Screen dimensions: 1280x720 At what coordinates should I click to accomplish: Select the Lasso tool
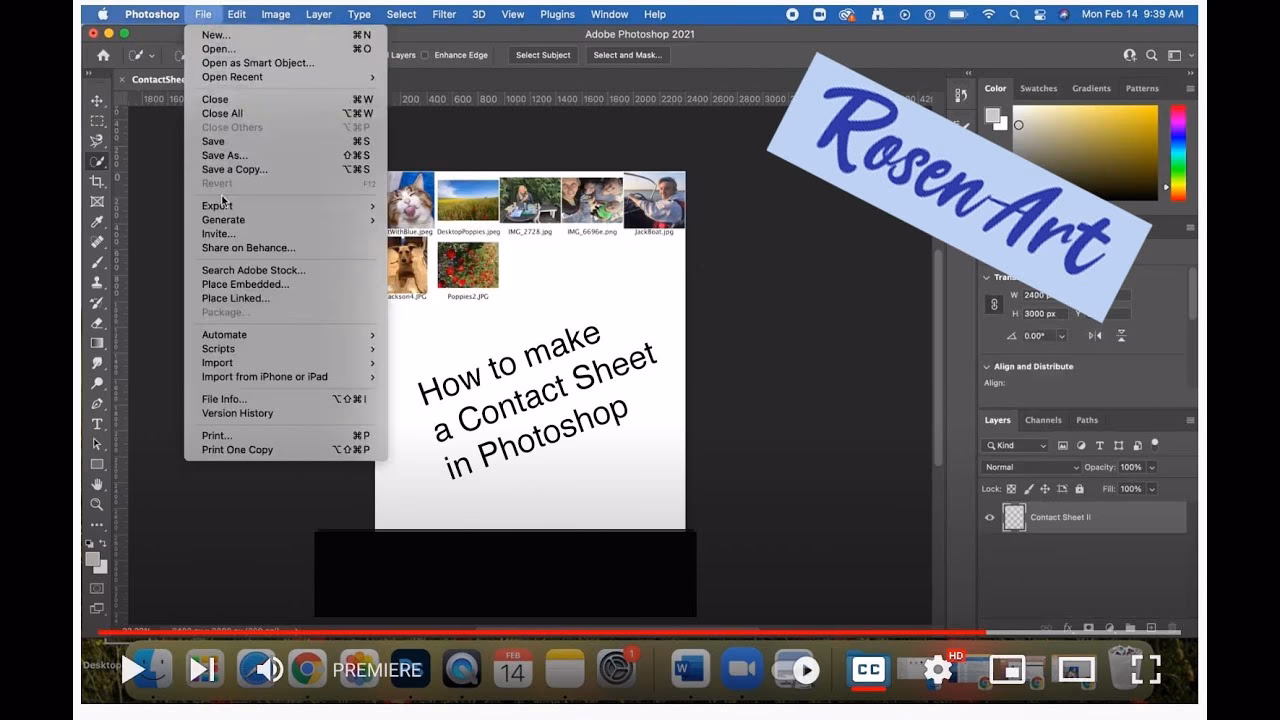click(97, 141)
